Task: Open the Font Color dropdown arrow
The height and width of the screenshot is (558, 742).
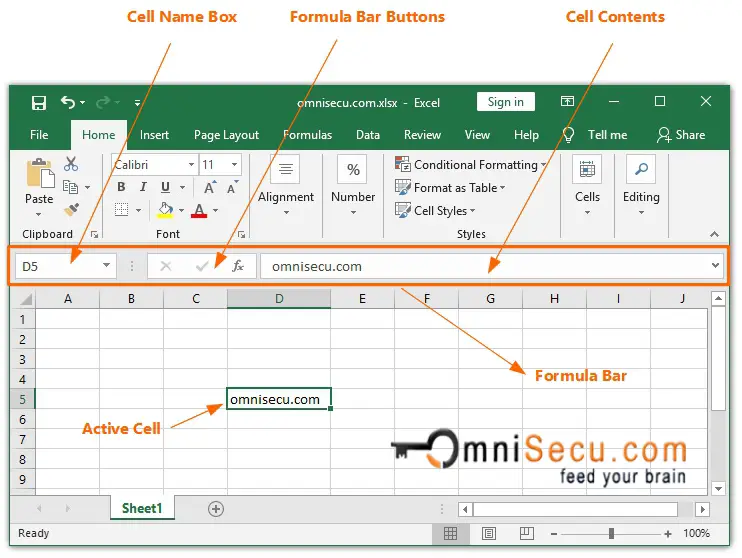Action: [x=215, y=210]
